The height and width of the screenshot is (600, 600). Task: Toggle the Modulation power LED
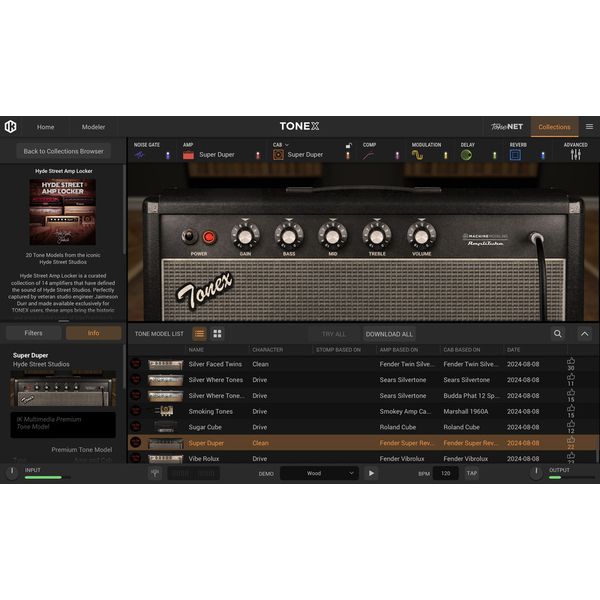(445, 155)
